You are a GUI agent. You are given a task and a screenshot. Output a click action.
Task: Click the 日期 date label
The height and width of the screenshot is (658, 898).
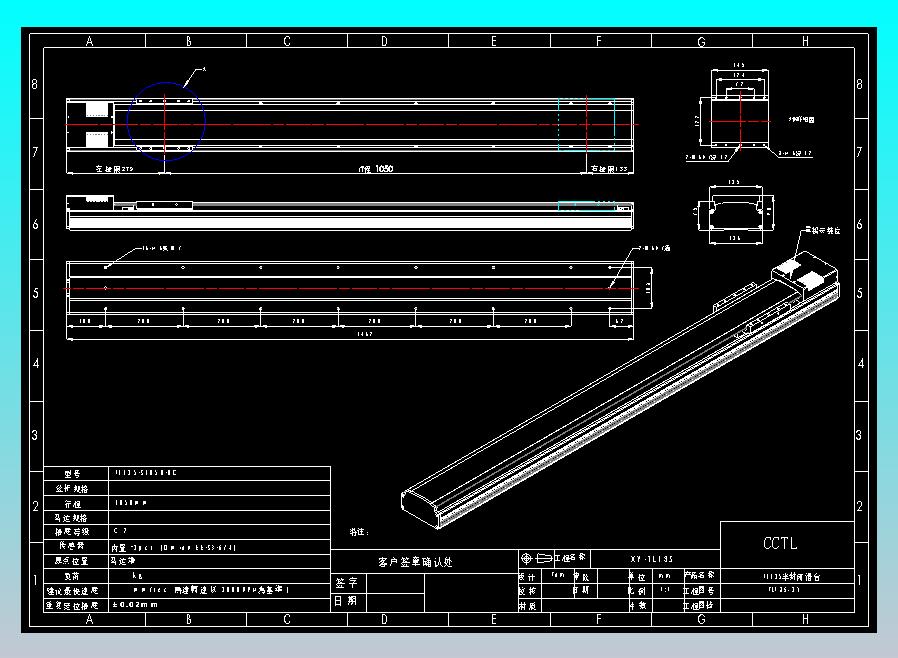pos(346,601)
